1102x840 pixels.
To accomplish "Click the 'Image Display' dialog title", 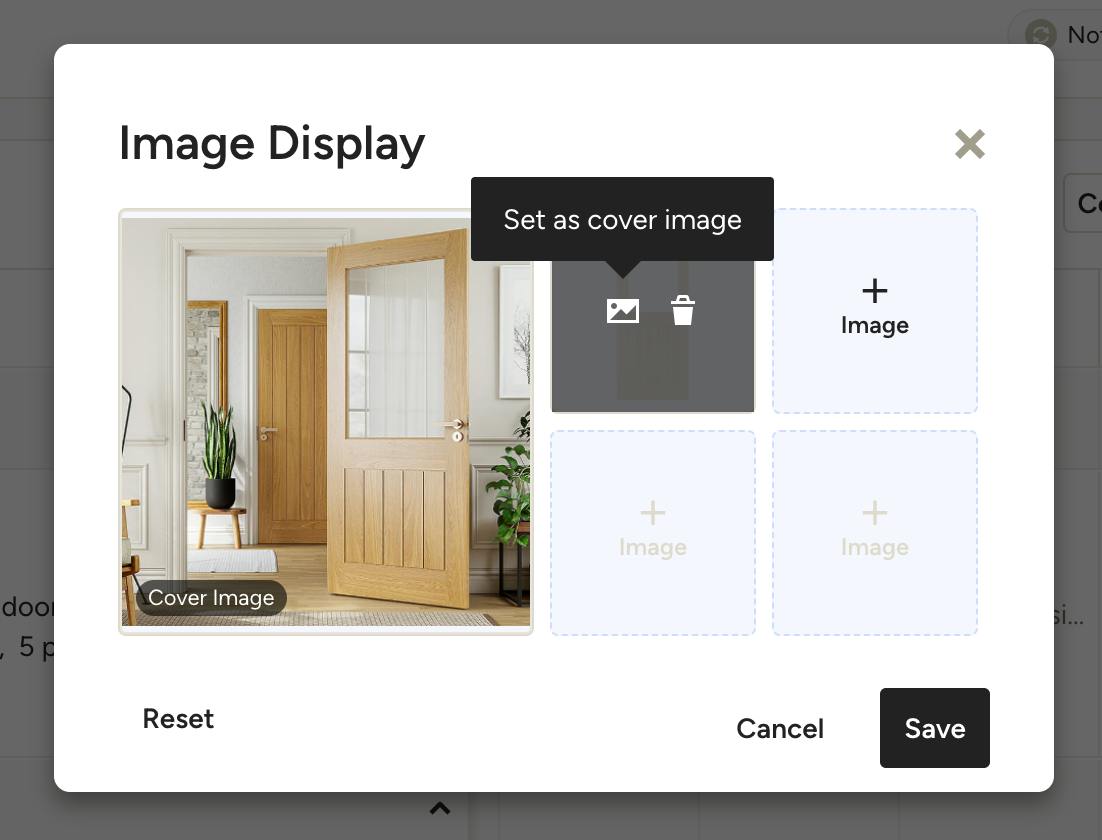I will click(272, 144).
